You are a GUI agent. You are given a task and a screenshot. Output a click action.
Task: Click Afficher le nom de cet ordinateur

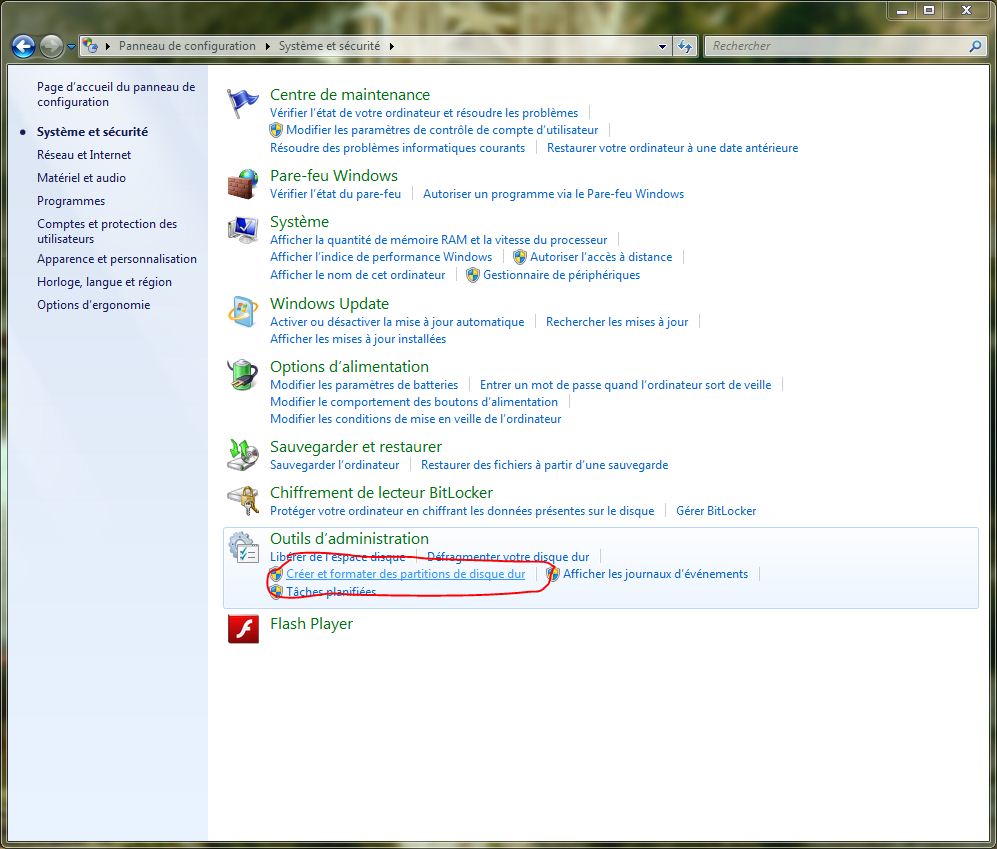coord(357,275)
